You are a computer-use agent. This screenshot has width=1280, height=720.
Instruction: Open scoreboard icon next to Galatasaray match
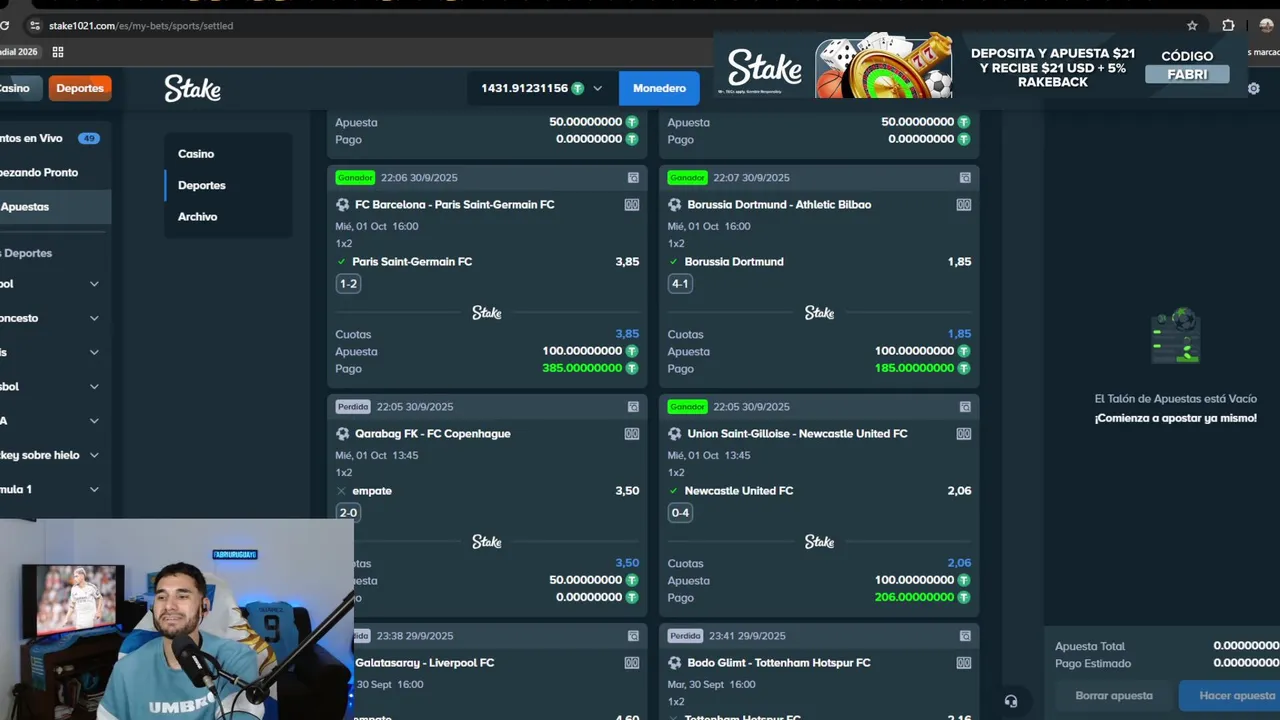coord(632,662)
